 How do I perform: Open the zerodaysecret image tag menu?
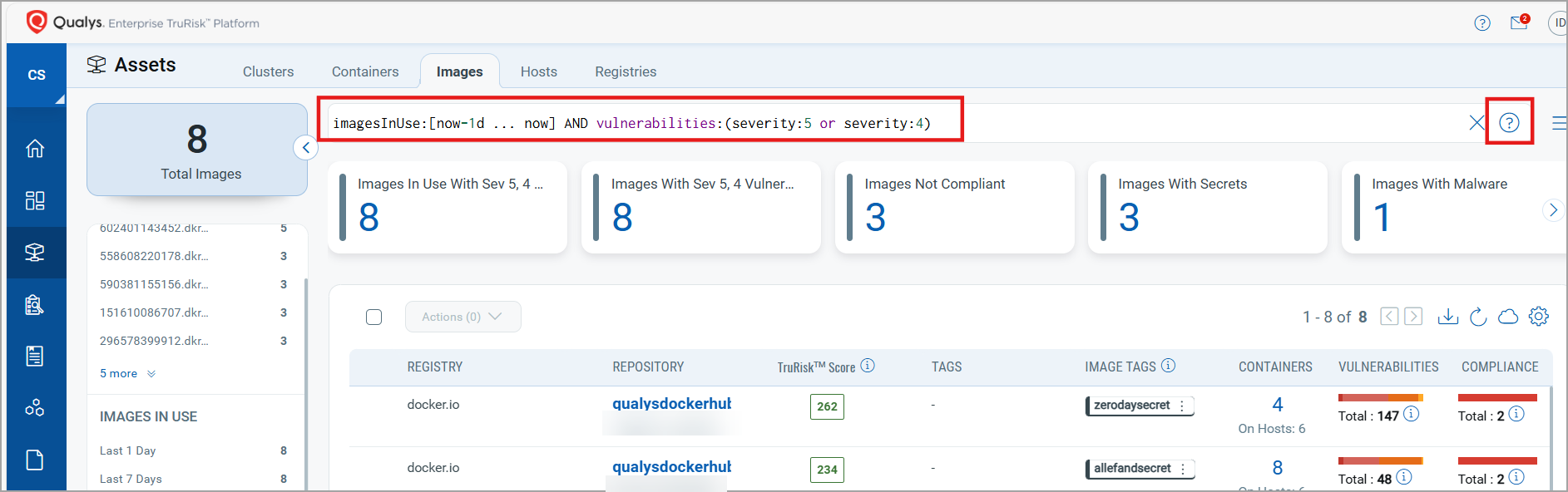coord(1182,406)
